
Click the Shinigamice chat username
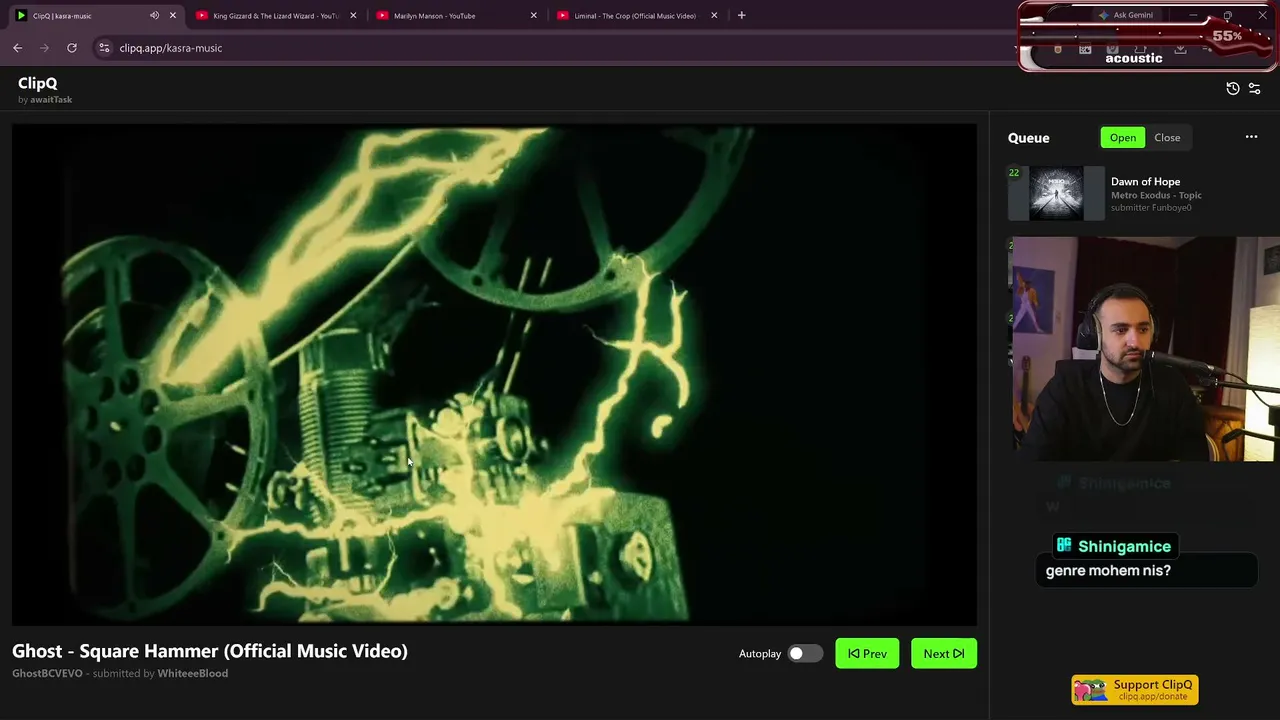point(1124,546)
